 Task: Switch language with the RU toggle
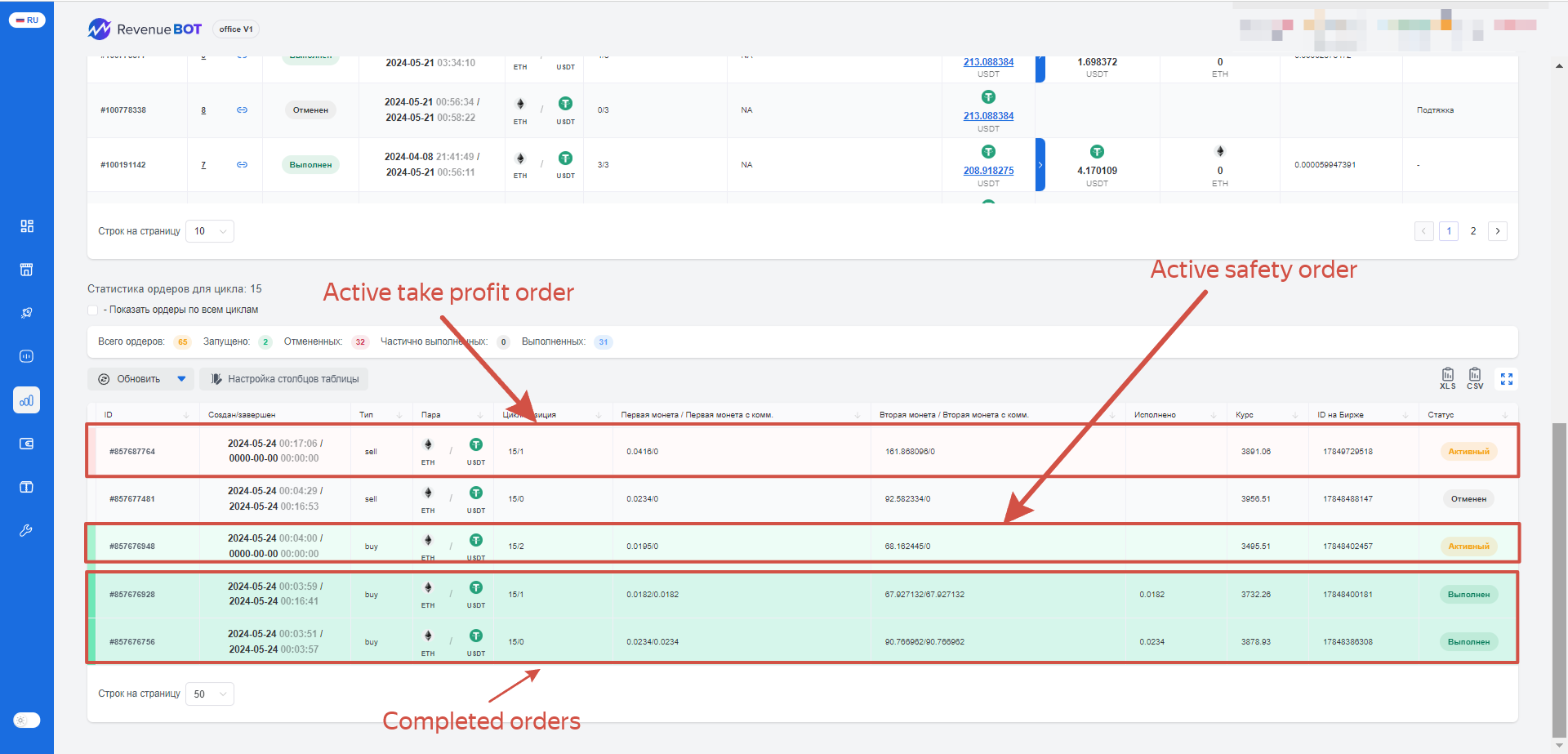(x=27, y=20)
